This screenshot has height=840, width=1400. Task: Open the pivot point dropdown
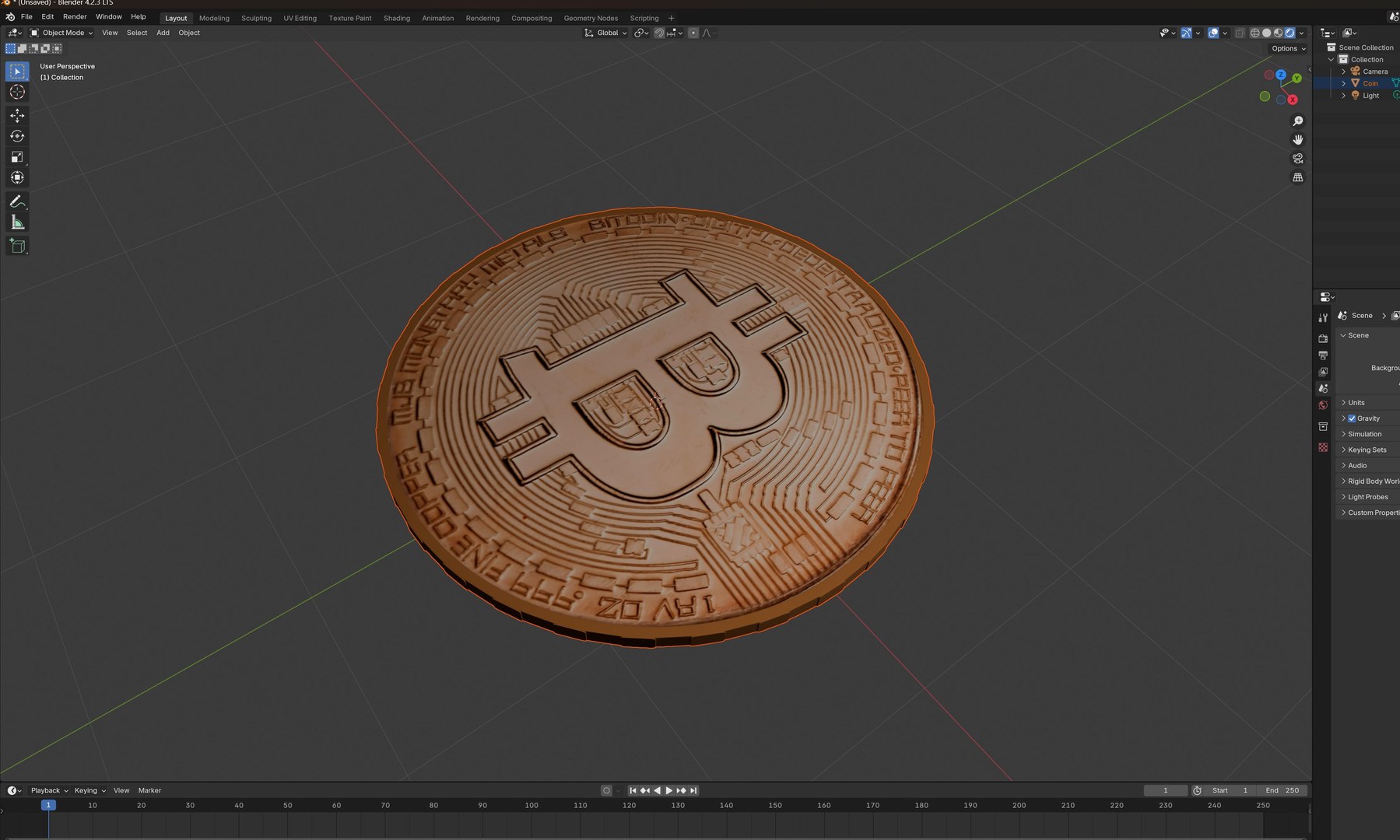(x=641, y=33)
